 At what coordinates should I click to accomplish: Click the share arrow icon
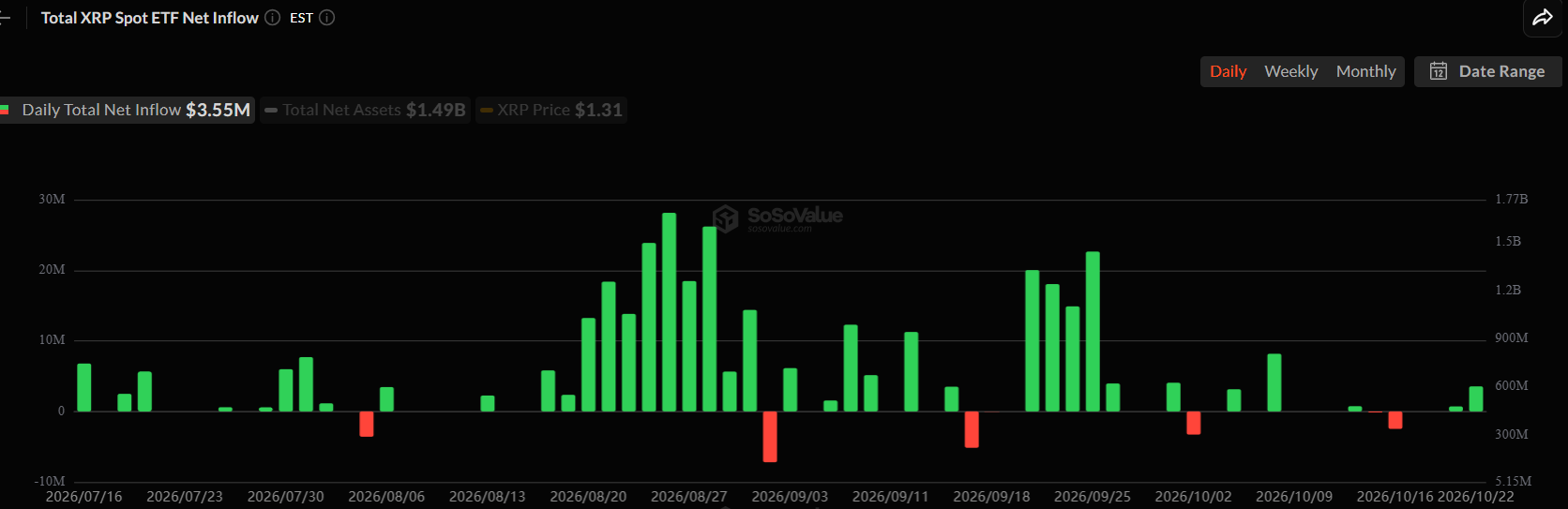[1543, 17]
